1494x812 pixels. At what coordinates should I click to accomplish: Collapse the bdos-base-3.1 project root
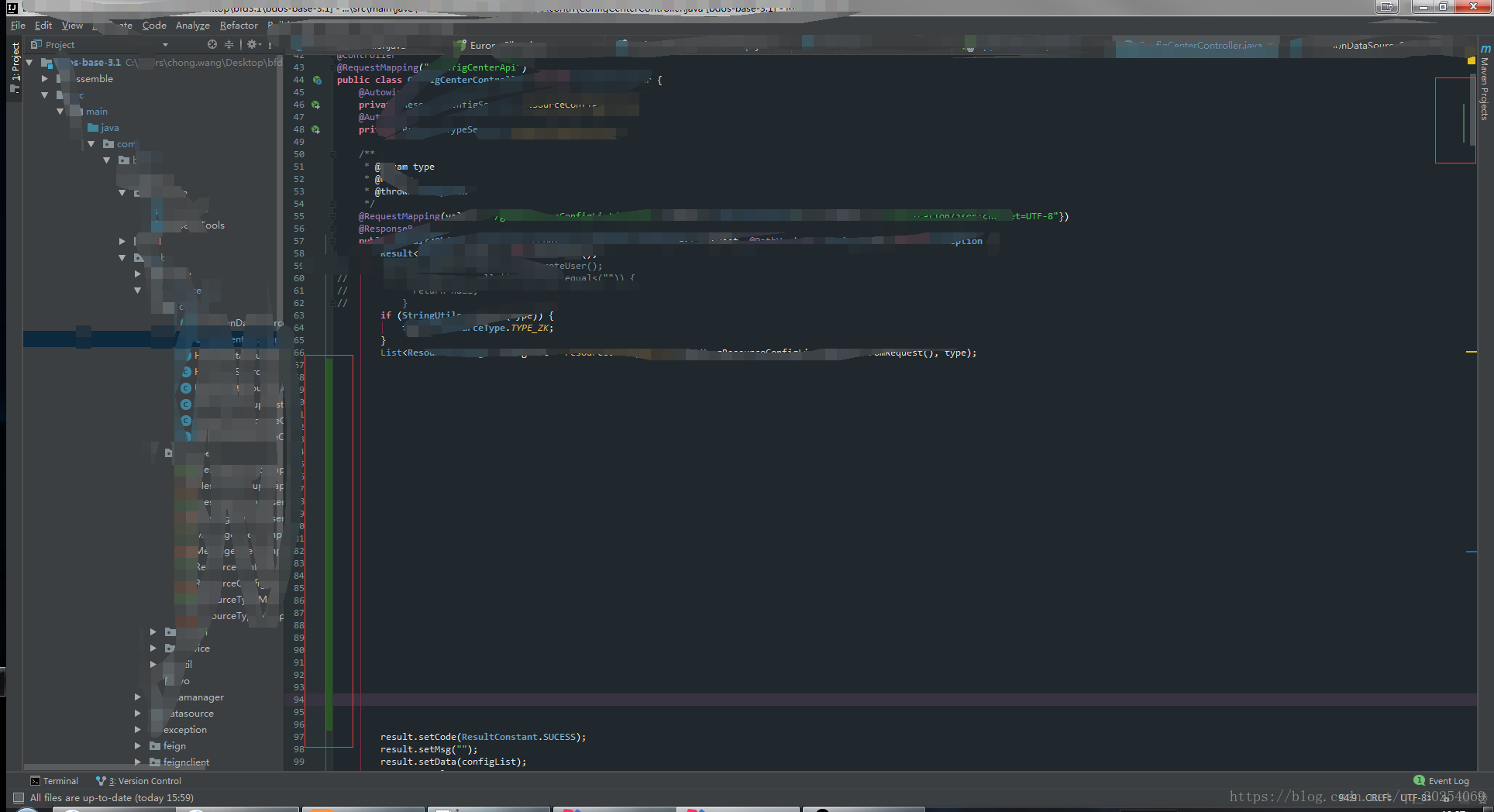click(29, 63)
